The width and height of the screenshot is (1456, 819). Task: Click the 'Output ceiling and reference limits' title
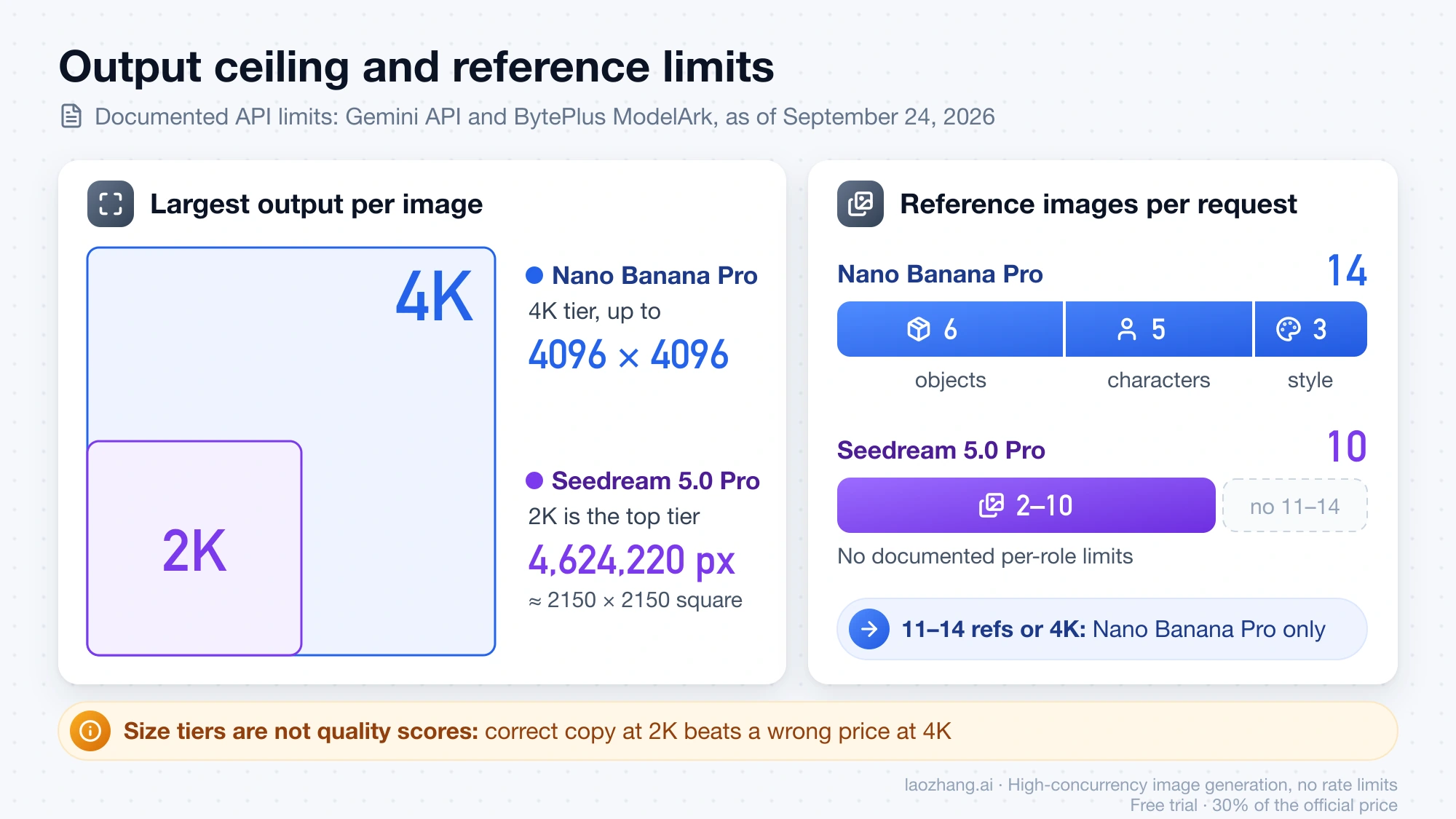pos(416,67)
